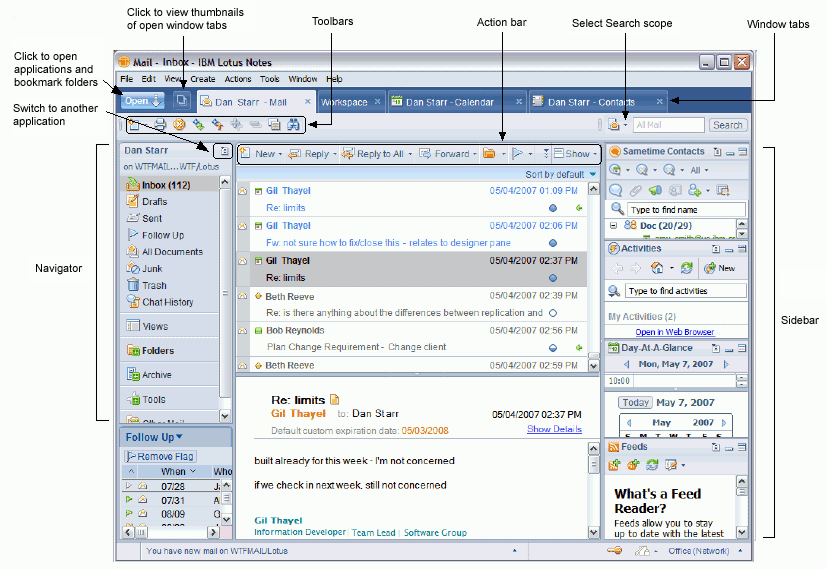Click the Show Details link
Image resolution: width=826 pixels, height=569 pixels.
coord(554,429)
